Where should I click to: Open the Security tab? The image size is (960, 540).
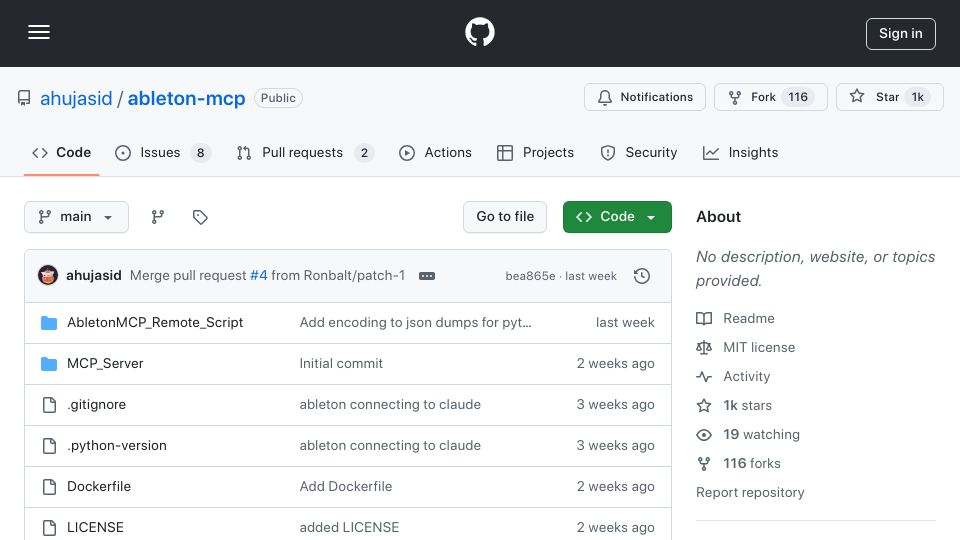(x=639, y=152)
